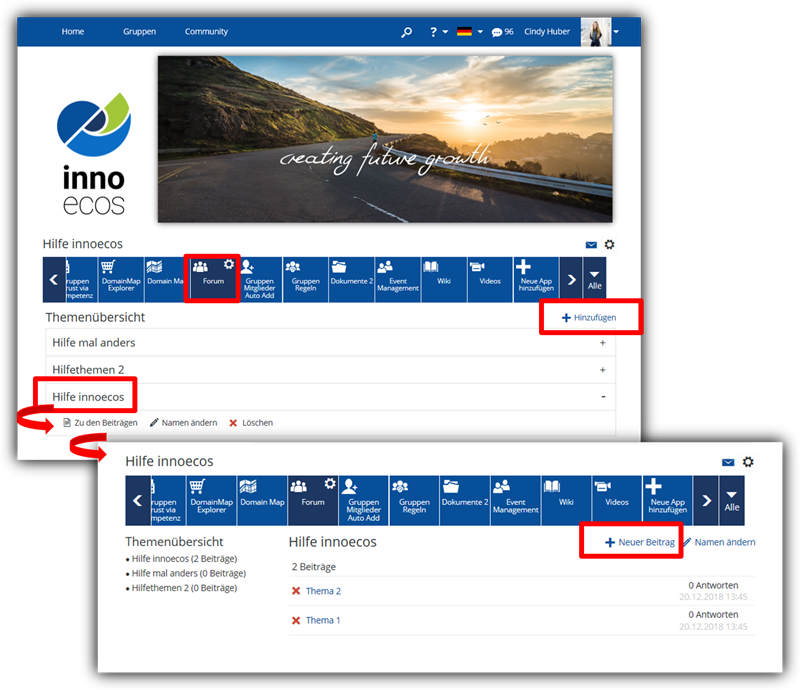Click the Hinzufügen button to add topic
Image resolution: width=800 pixels, height=690 pixels.
(x=589, y=318)
